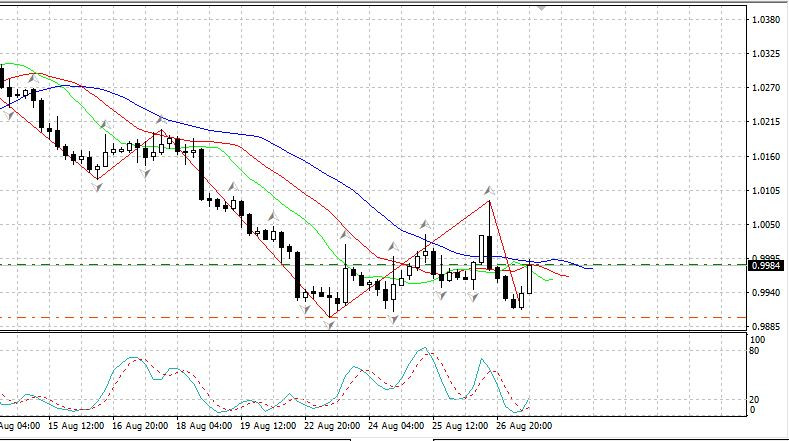Click the current price label 0.9984

pyautogui.click(x=765, y=265)
